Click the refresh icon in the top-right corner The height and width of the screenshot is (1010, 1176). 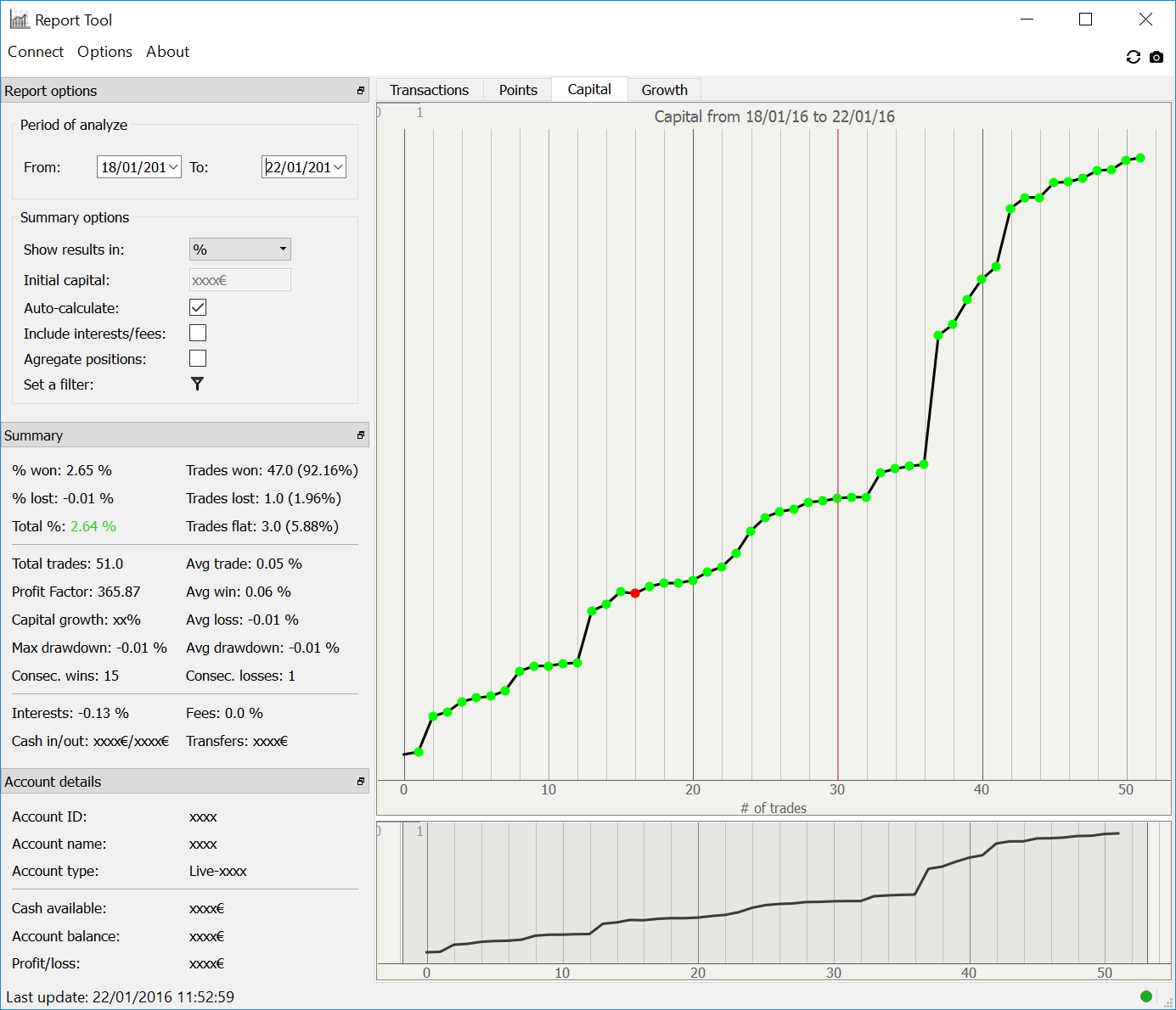click(x=1133, y=57)
